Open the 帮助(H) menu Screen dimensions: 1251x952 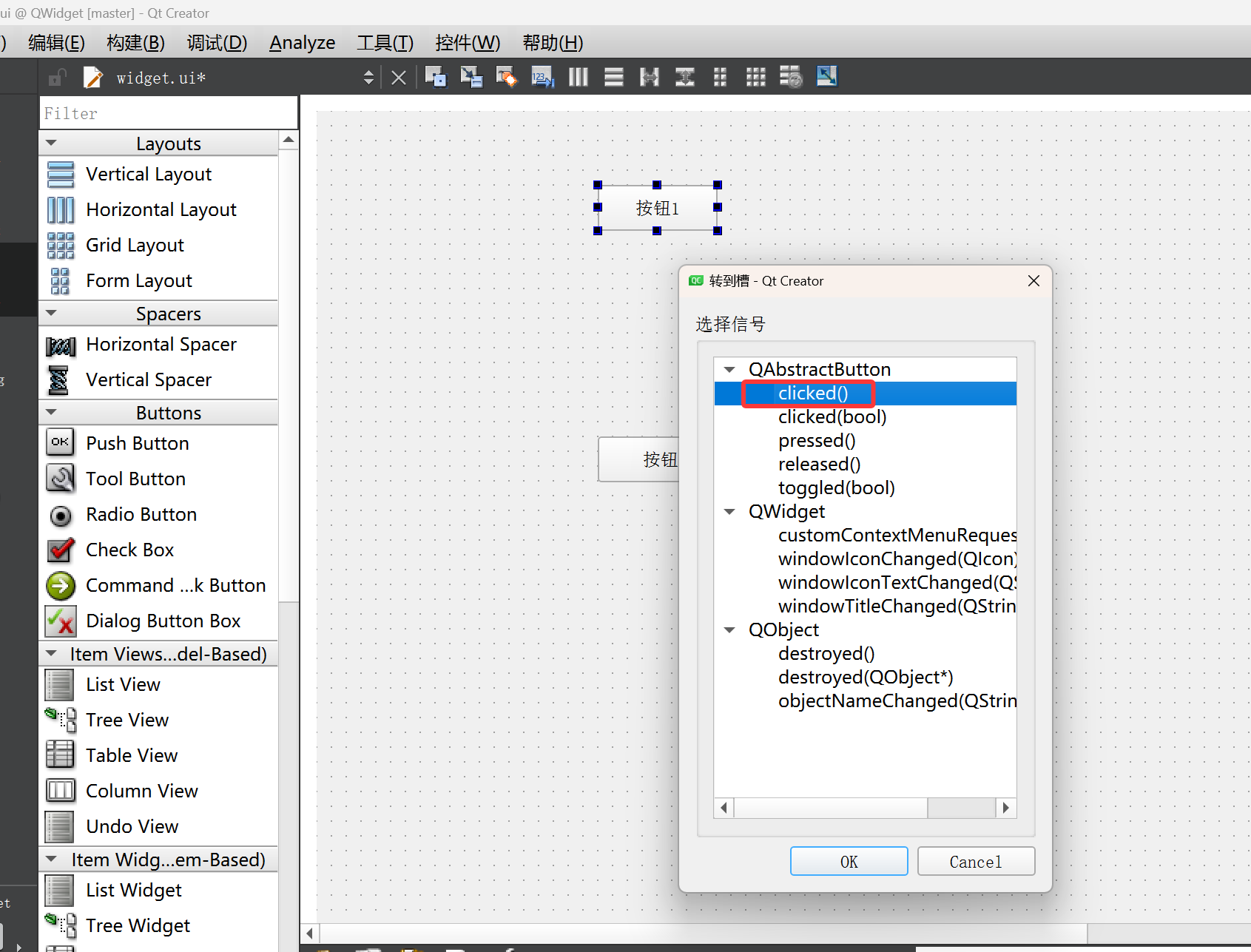[x=553, y=43]
